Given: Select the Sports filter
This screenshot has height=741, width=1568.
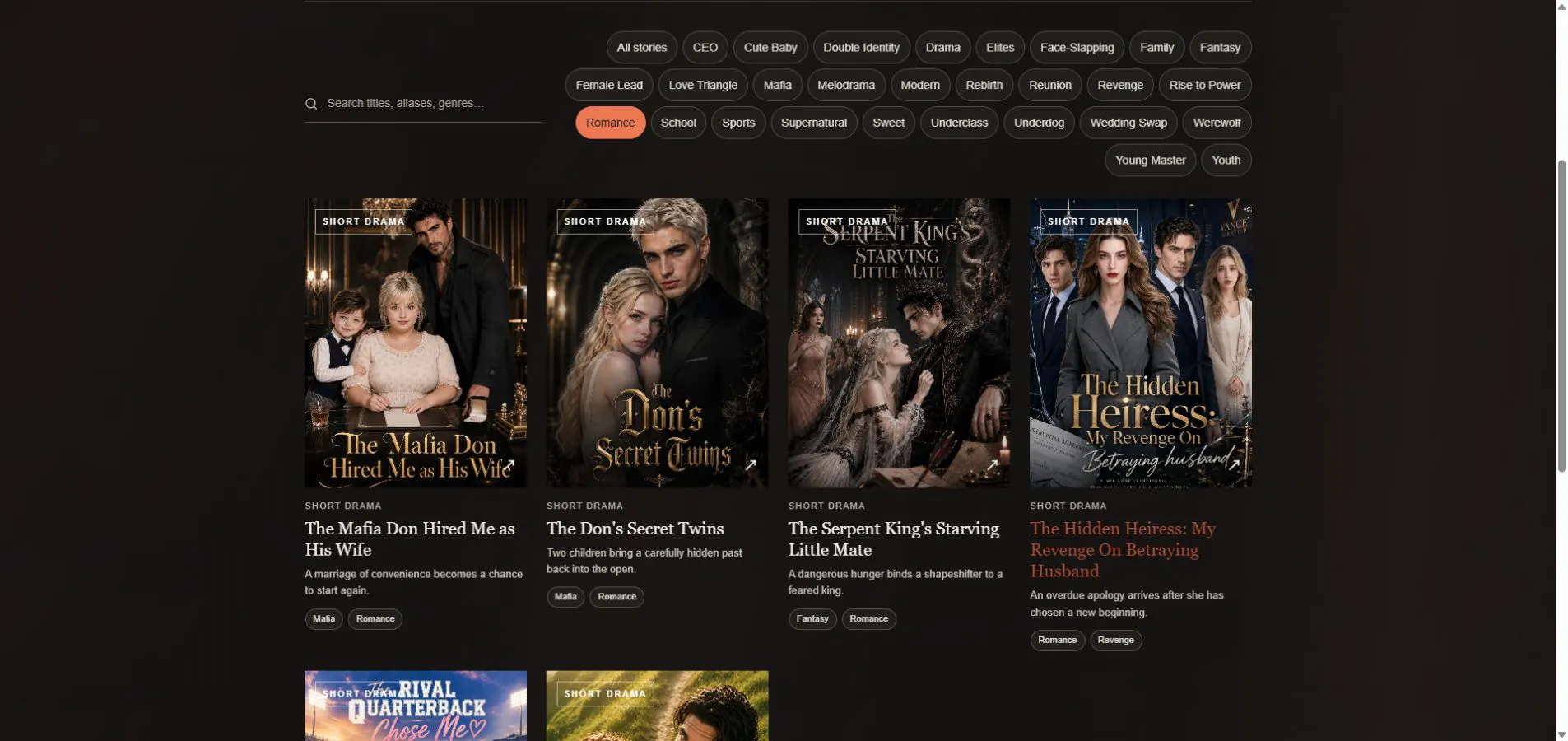Looking at the screenshot, I should coord(738,123).
